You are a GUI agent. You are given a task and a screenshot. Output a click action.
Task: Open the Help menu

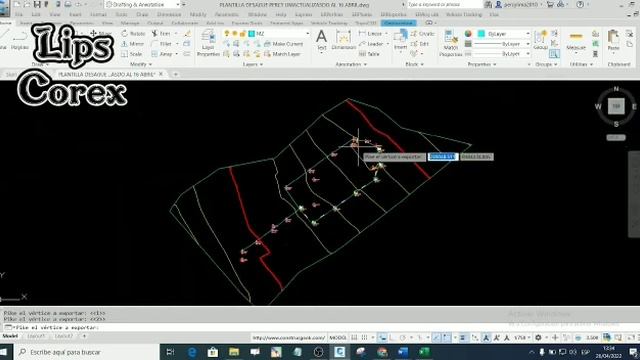tap(281, 14)
